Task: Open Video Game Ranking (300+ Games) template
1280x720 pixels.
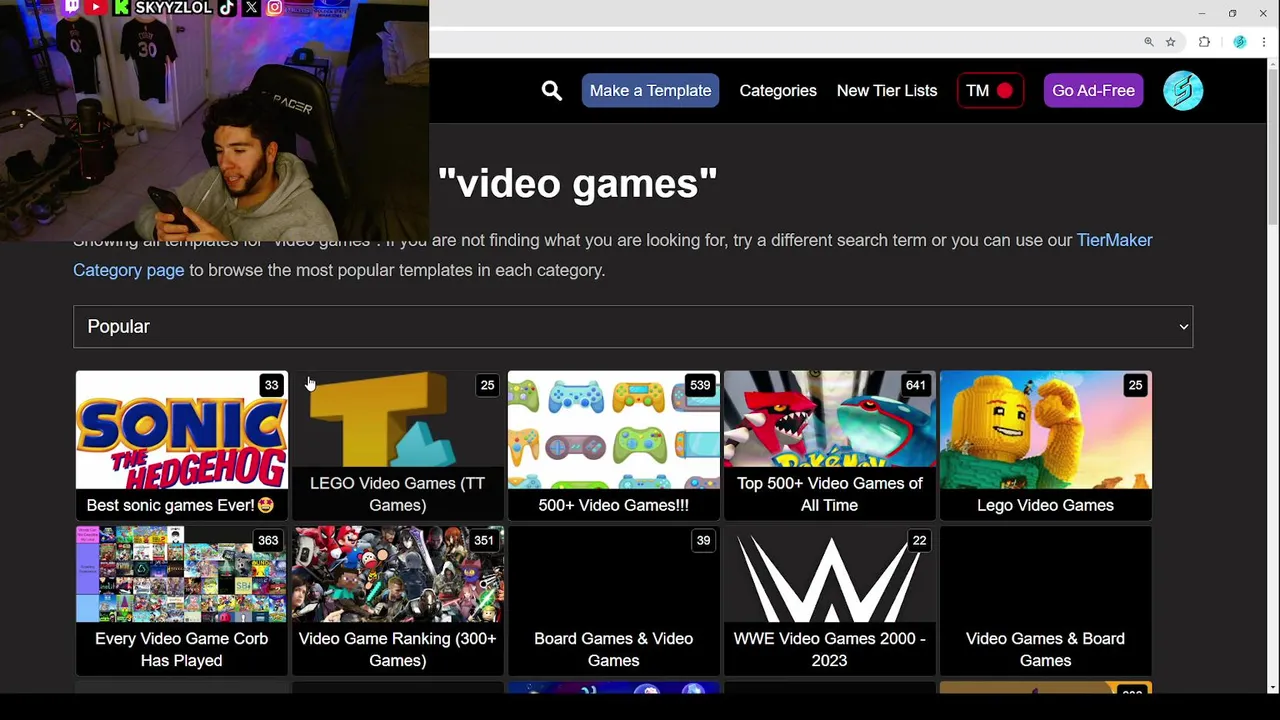Action: (x=397, y=601)
